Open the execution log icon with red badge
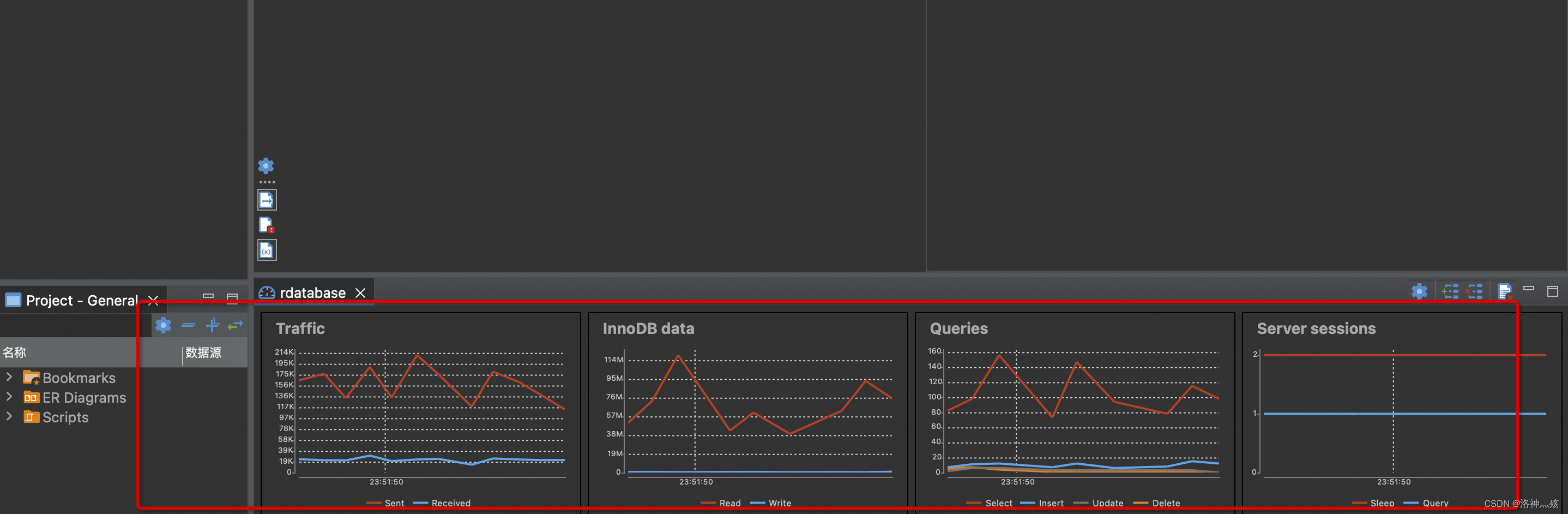The height and width of the screenshot is (514, 1568). (267, 225)
